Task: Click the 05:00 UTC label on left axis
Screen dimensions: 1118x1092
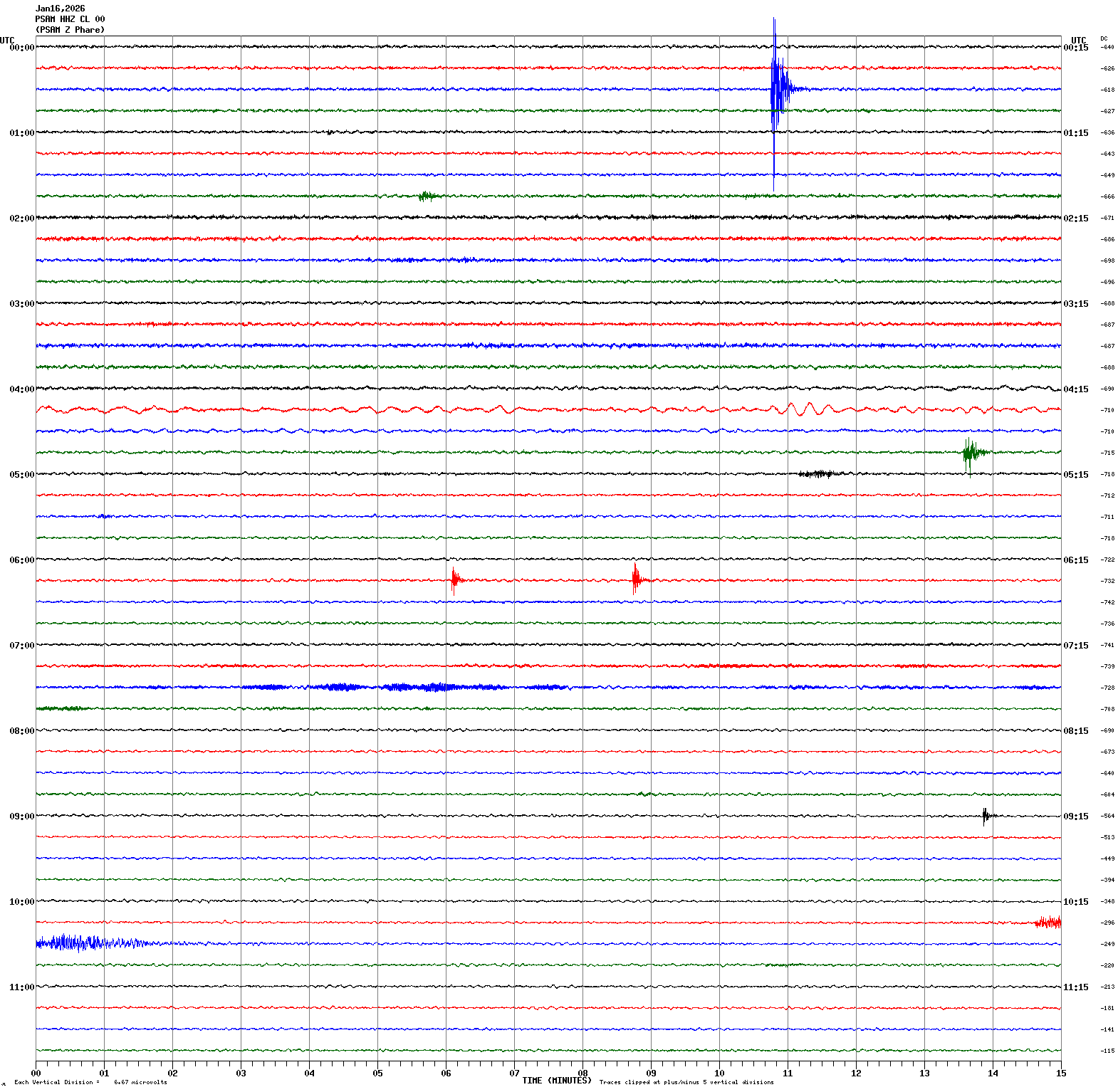Action: tap(21, 475)
